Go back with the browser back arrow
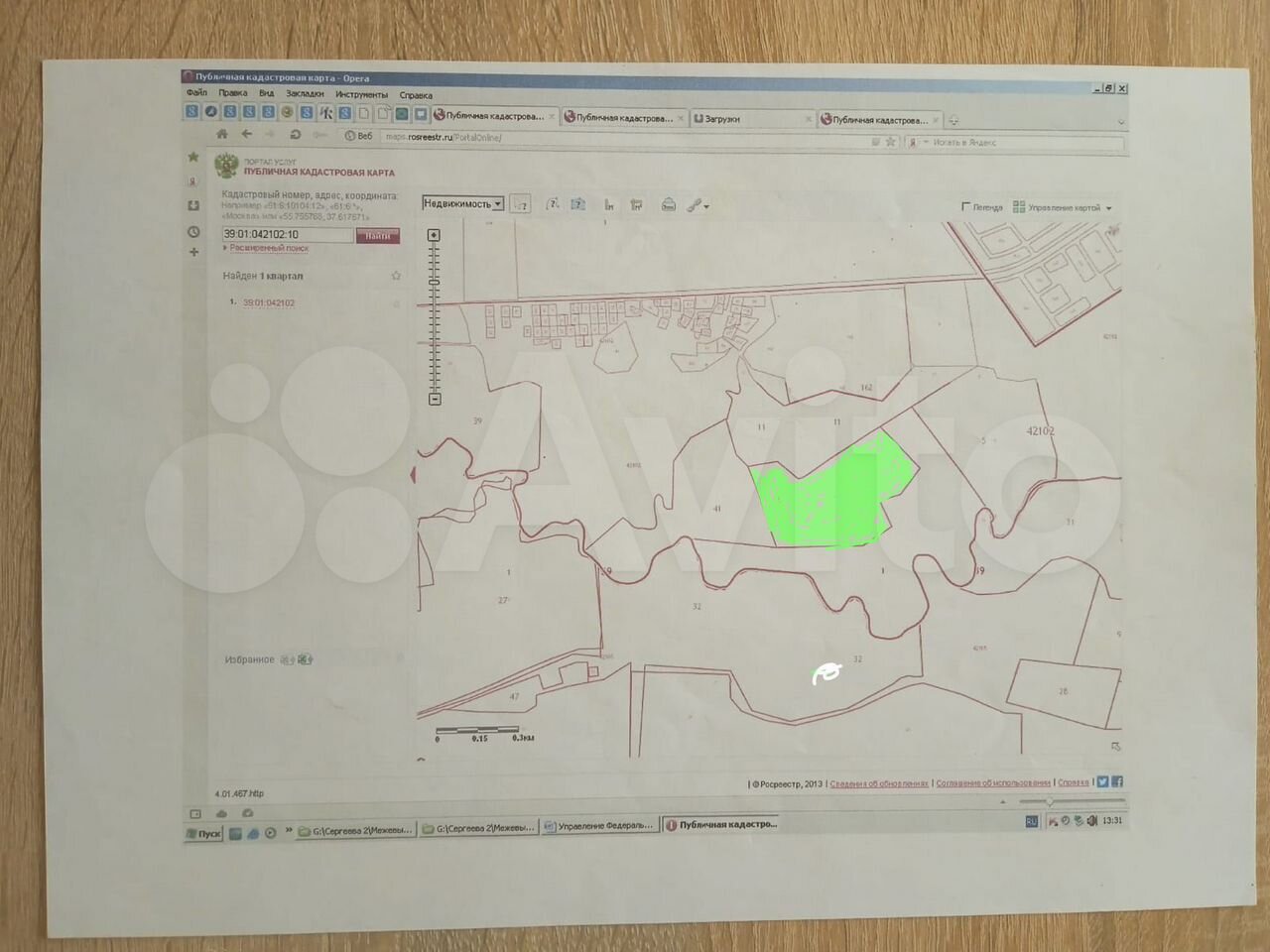Screen dimensions: 1270x952 tap(246, 135)
